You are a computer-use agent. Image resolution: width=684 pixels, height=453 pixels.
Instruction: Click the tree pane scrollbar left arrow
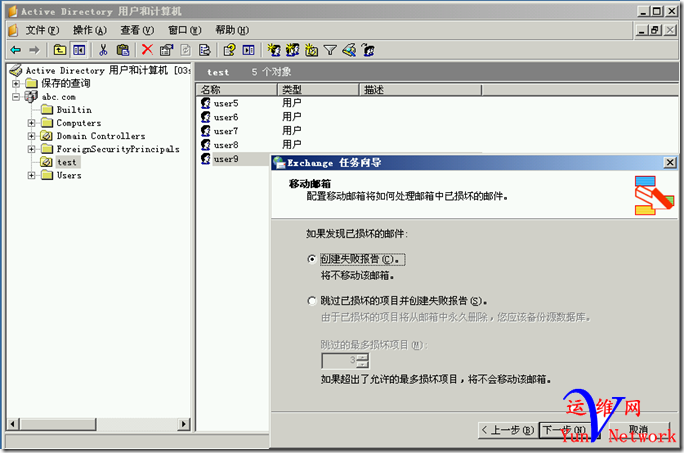[x=13, y=424]
